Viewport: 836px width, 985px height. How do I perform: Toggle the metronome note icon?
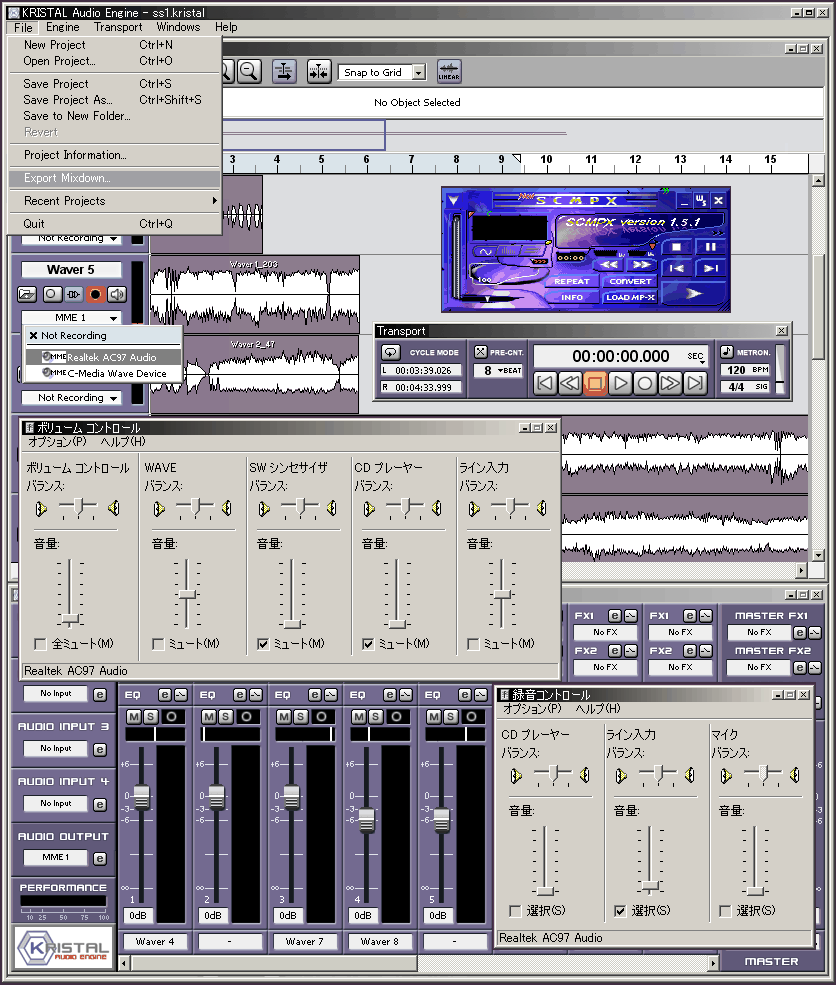tap(727, 352)
